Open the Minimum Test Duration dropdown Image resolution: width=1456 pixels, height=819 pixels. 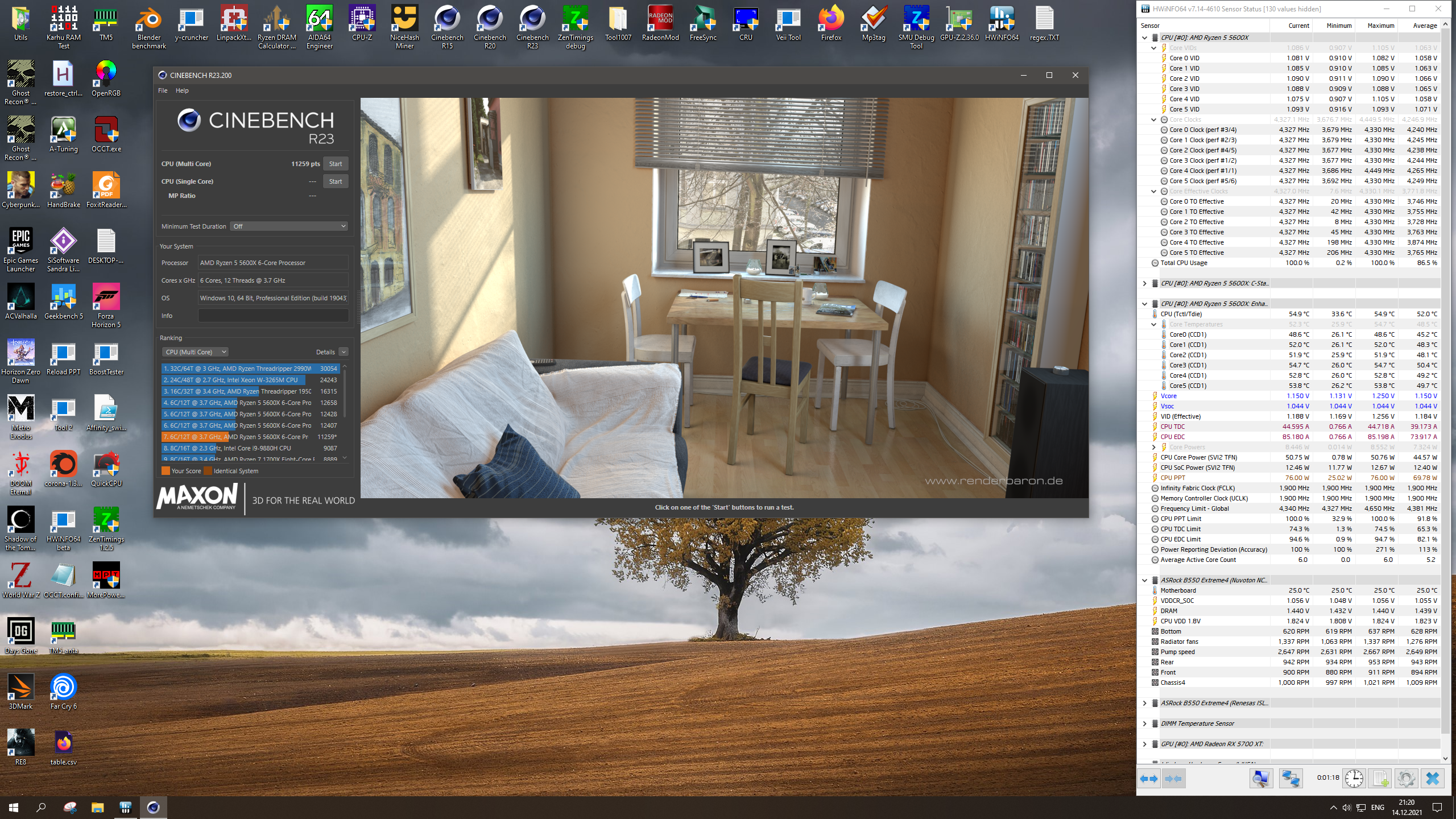[289, 226]
